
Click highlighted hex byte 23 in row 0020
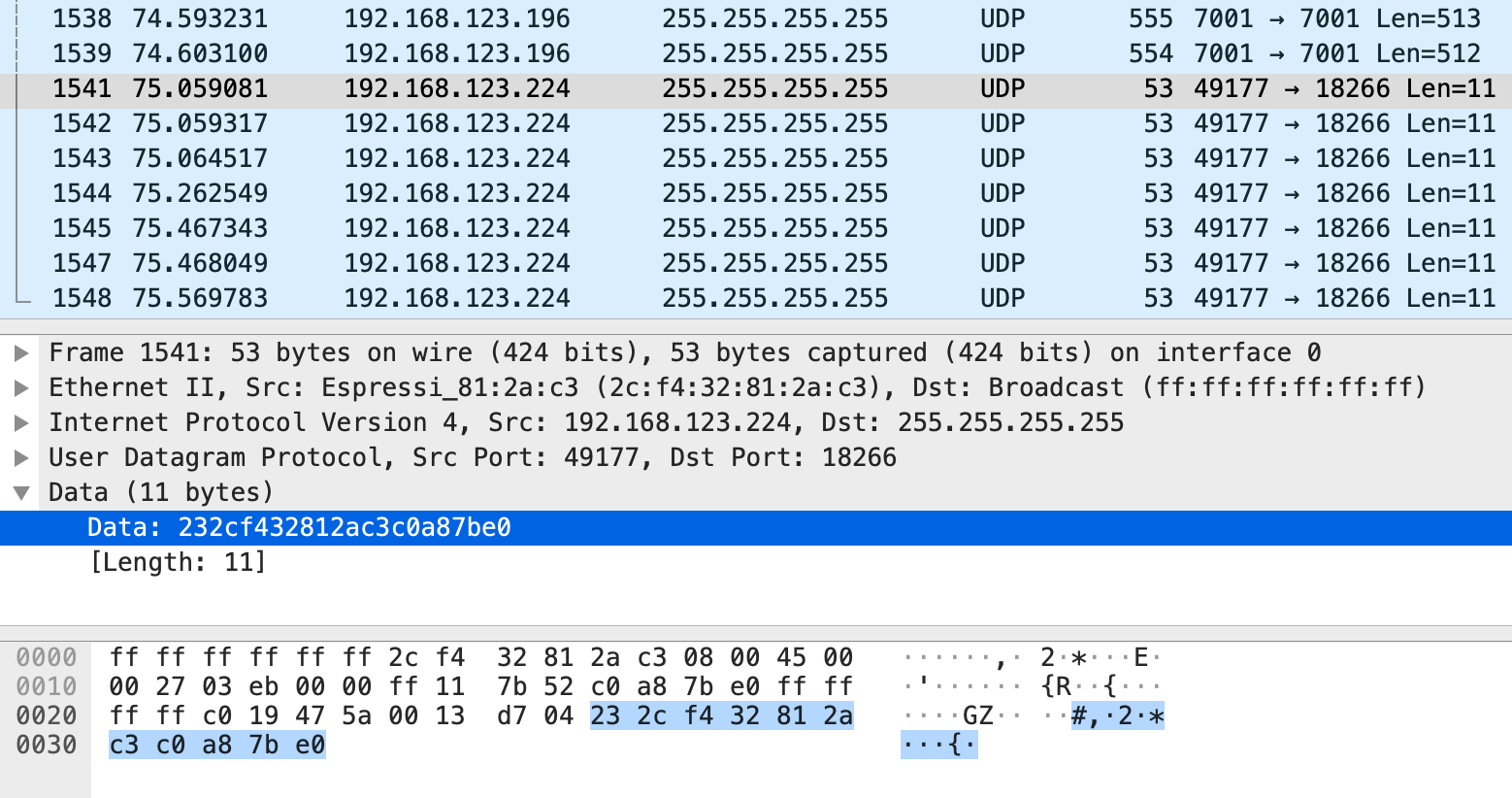[x=605, y=715]
